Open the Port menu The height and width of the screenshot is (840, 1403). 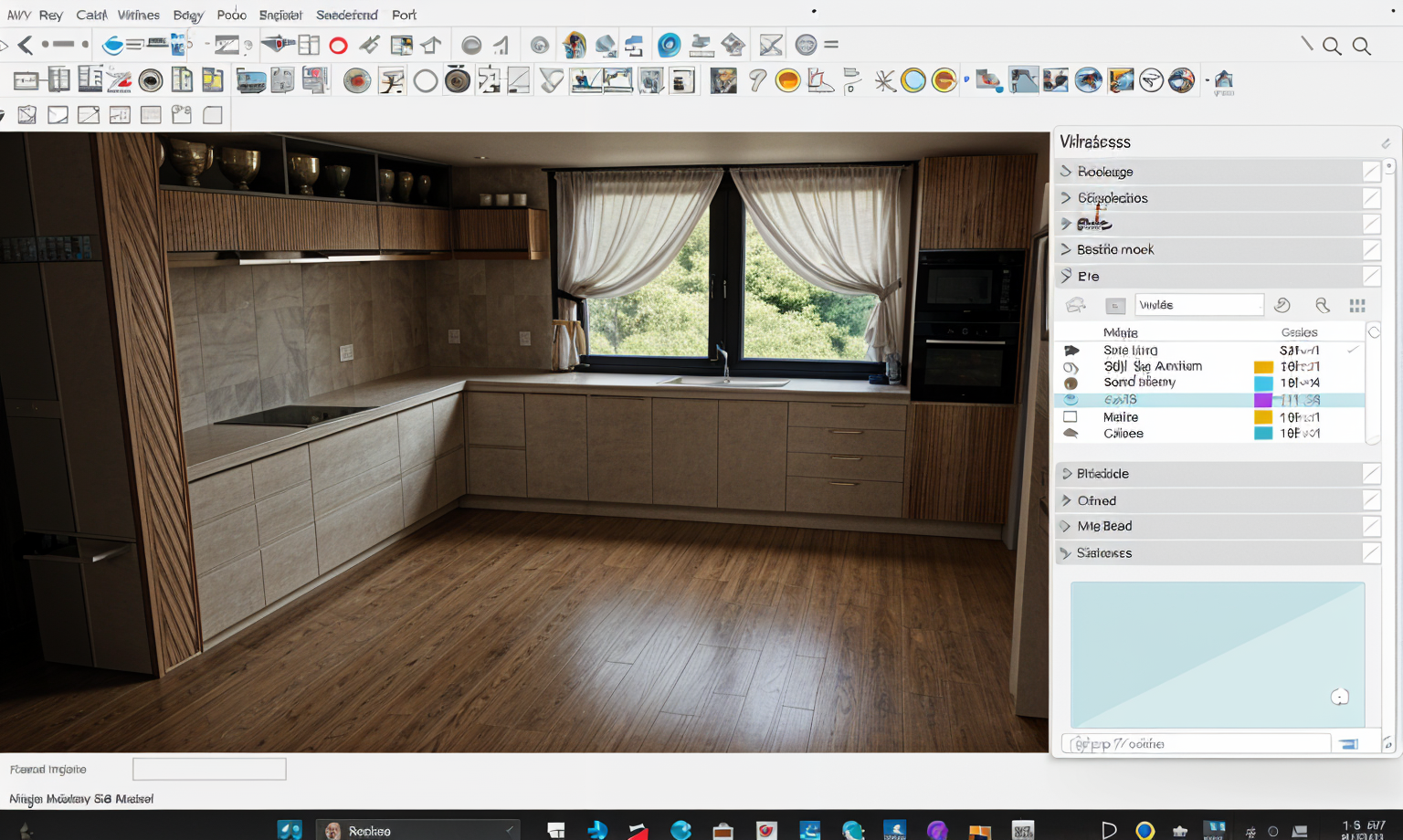point(404,15)
